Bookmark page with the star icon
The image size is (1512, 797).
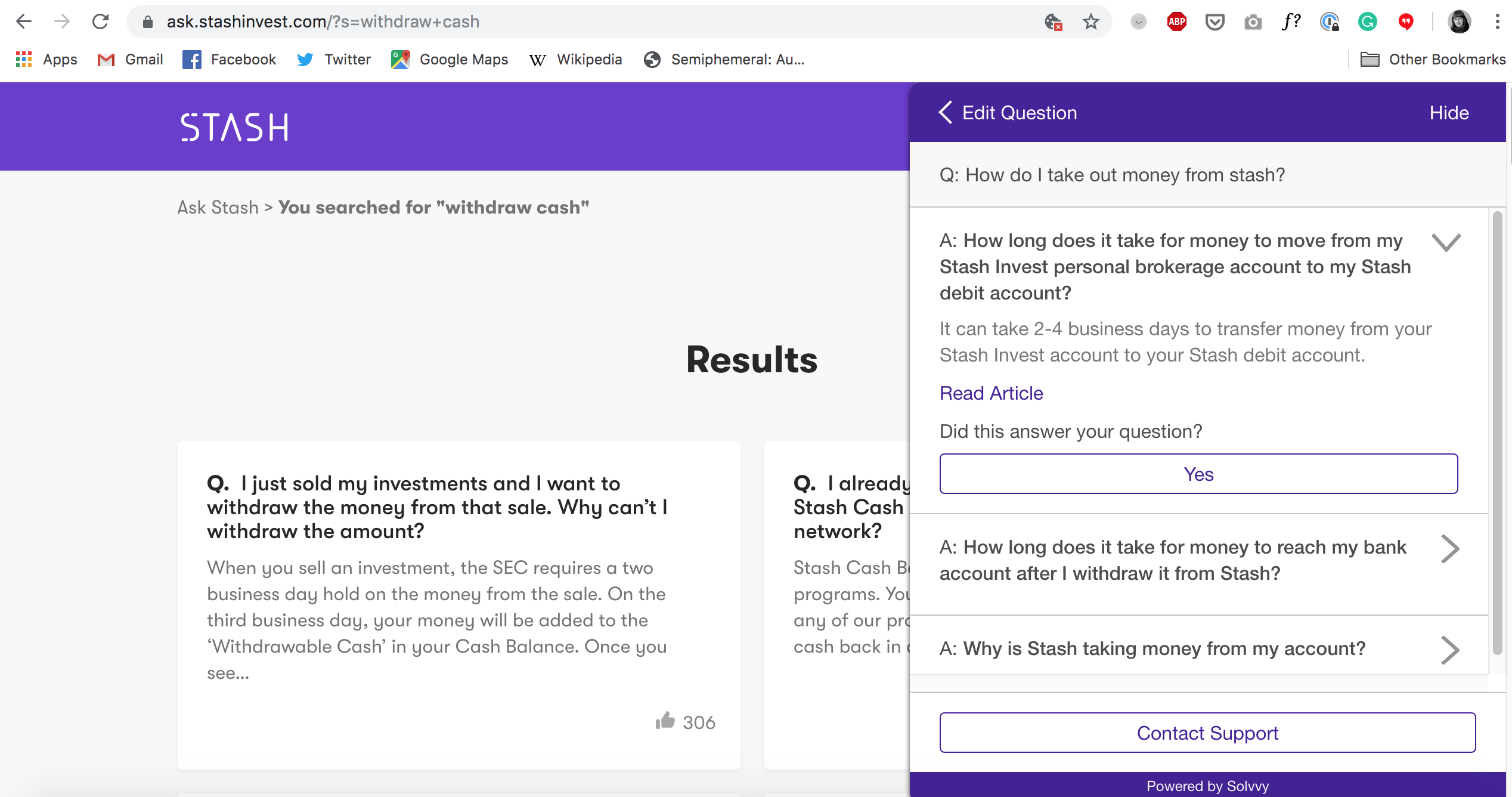[x=1090, y=22]
